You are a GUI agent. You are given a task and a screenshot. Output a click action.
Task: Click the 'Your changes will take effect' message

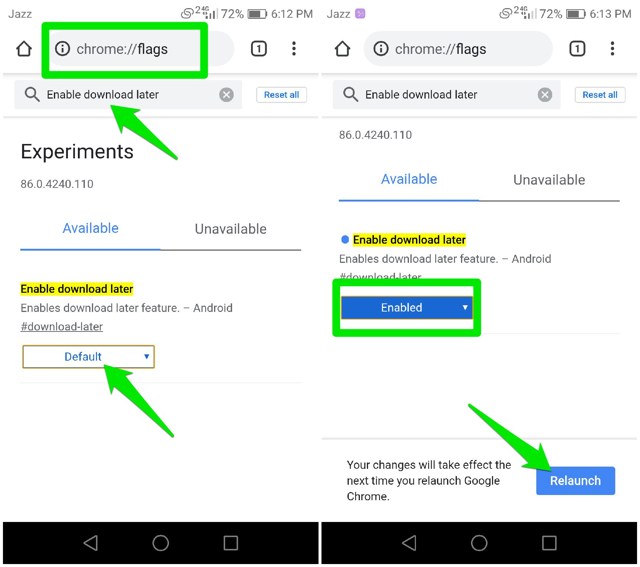[429, 481]
